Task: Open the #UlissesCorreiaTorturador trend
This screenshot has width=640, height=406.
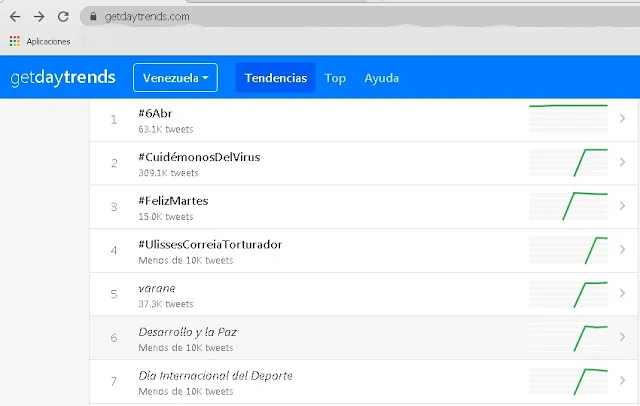Action: [x=210, y=244]
